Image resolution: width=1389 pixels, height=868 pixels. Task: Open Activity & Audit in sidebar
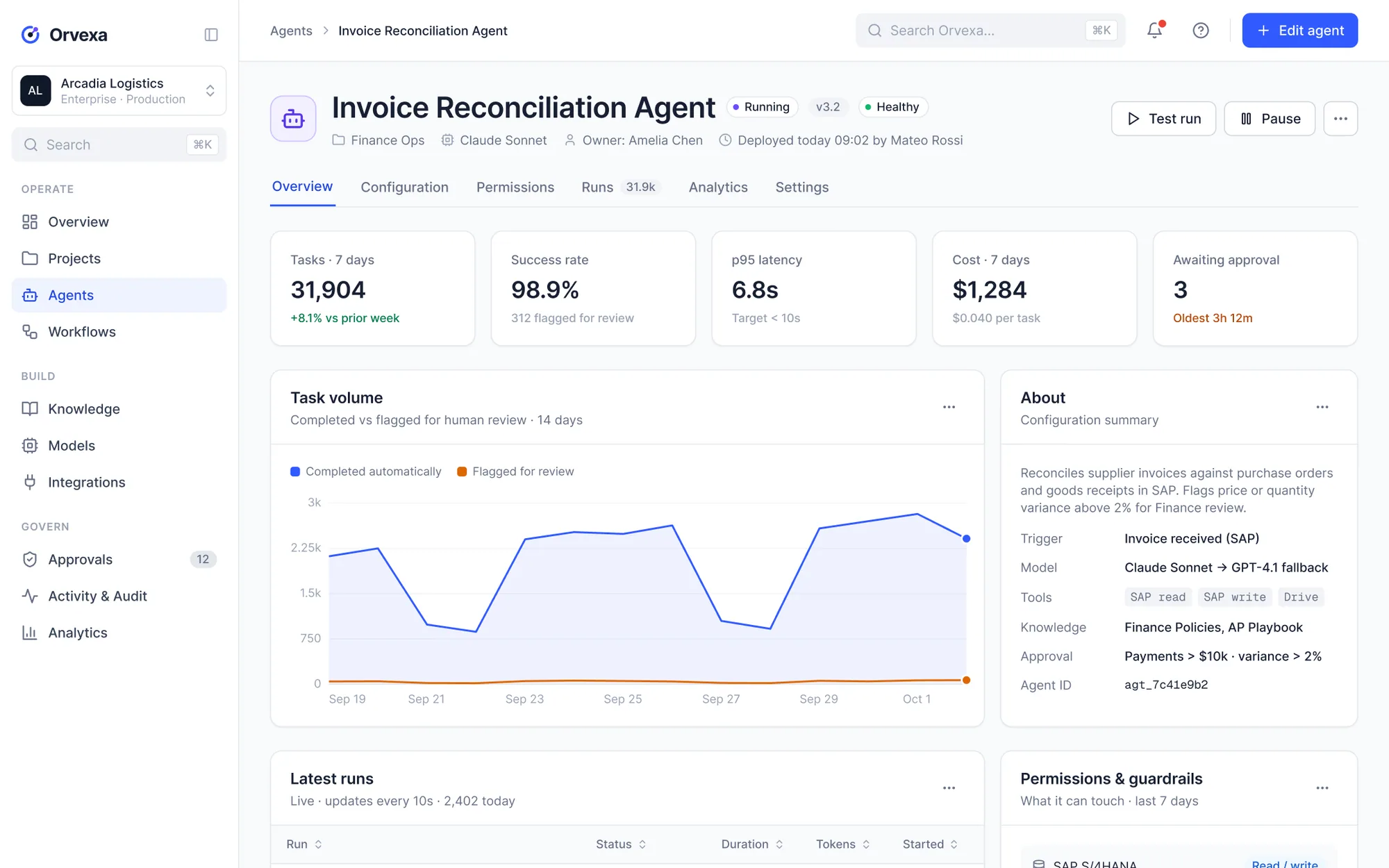click(119, 596)
